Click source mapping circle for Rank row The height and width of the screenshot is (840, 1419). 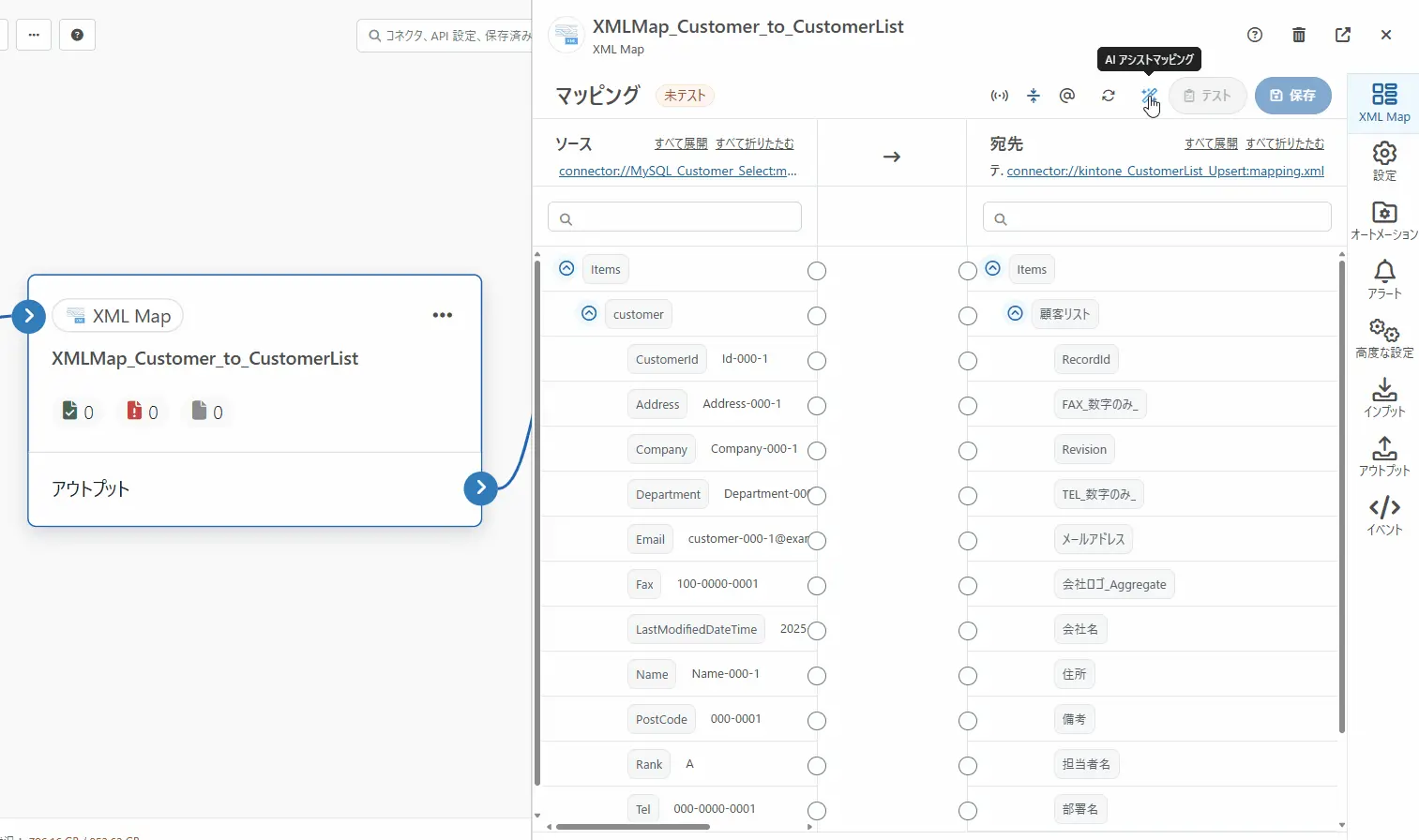pyautogui.click(x=817, y=766)
